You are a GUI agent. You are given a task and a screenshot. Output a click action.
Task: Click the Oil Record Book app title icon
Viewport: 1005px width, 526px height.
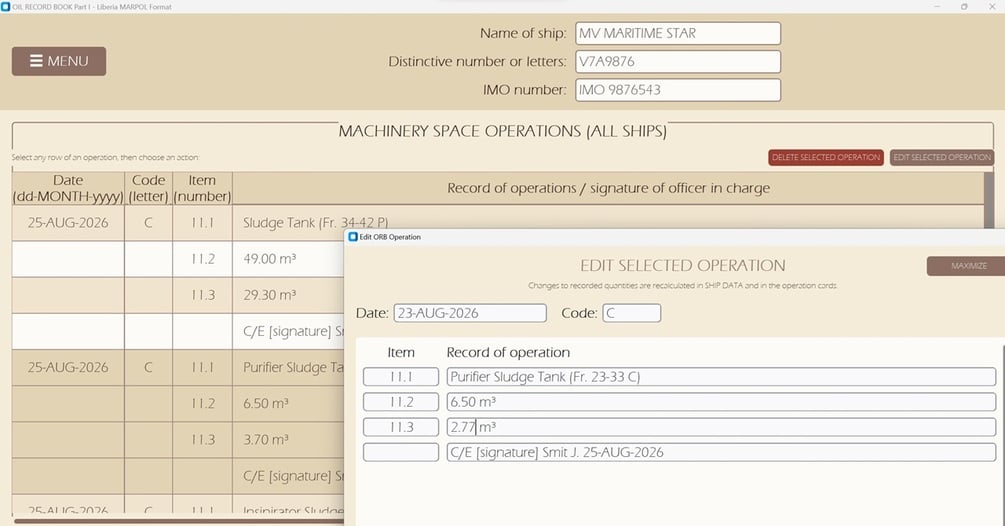tap(6, 6)
